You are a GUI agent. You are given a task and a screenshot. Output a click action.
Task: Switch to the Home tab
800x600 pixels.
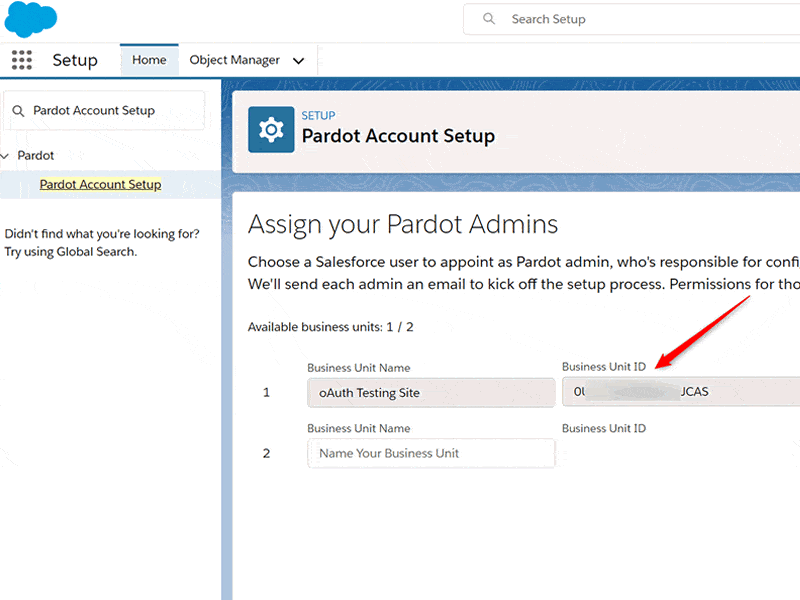[x=149, y=60]
